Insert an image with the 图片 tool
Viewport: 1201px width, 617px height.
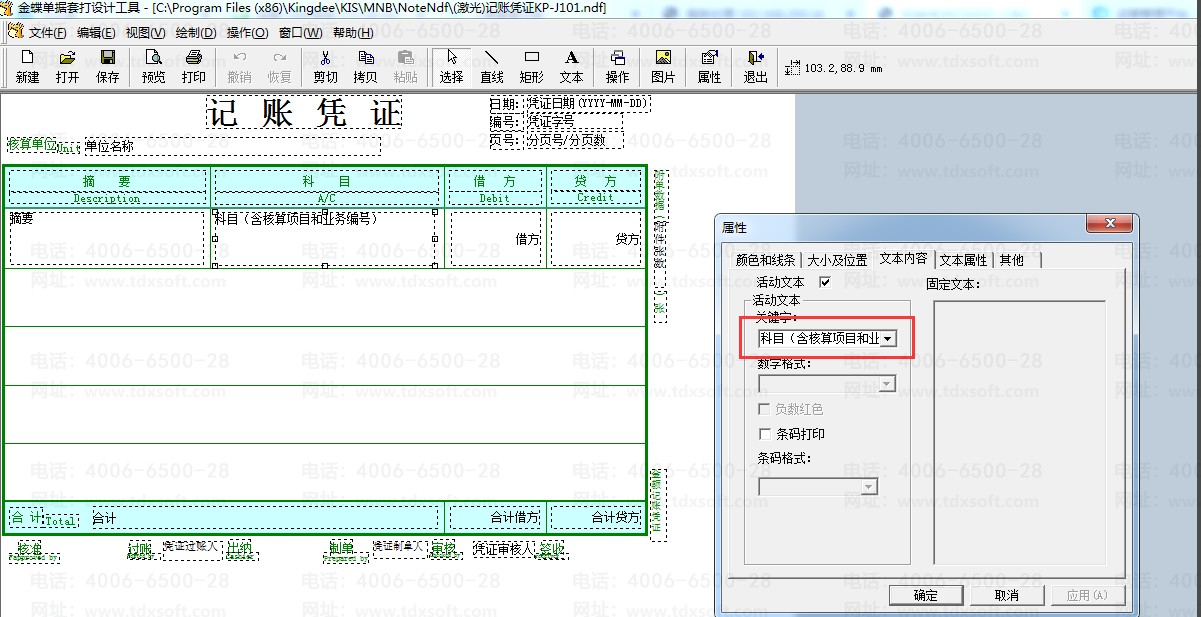point(663,66)
